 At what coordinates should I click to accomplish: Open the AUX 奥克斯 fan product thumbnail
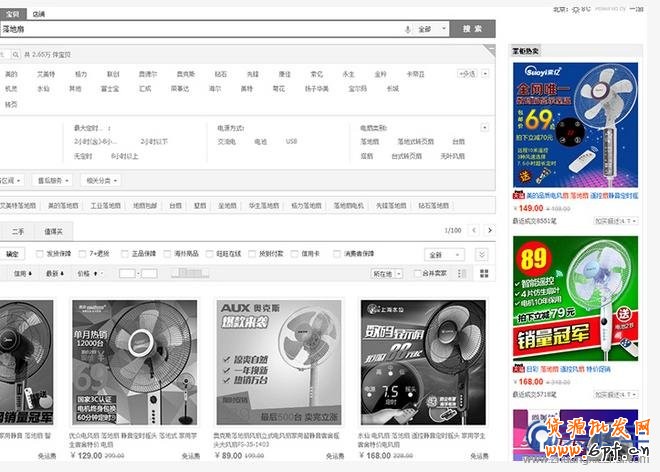tap(279, 362)
